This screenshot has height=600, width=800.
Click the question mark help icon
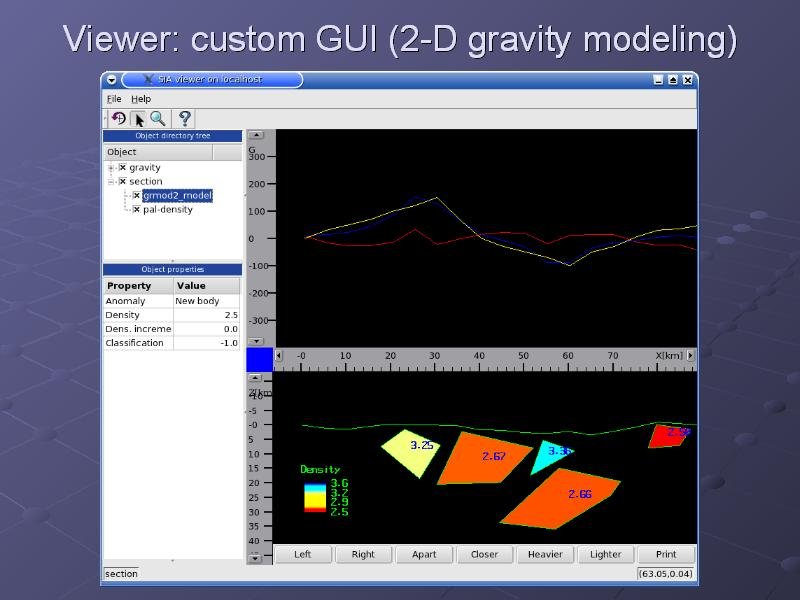[x=184, y=119]
